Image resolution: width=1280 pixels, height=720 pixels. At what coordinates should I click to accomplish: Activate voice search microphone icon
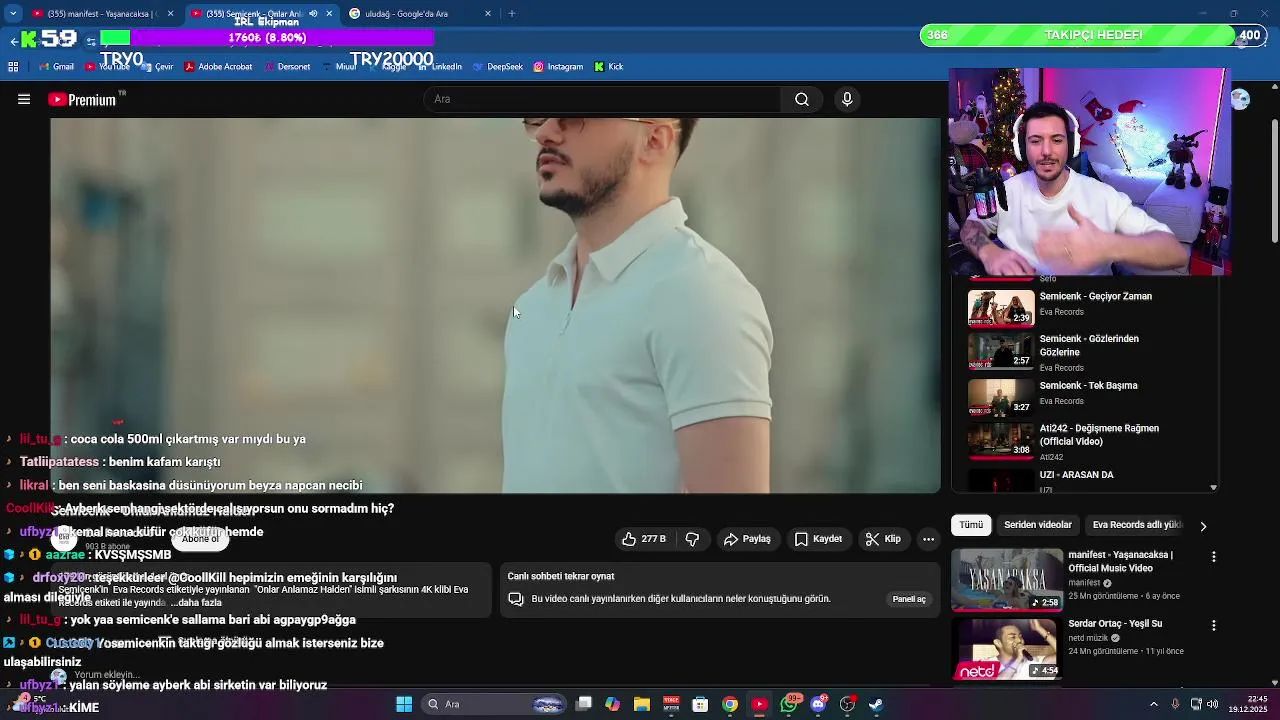click(x=847, y=99)
